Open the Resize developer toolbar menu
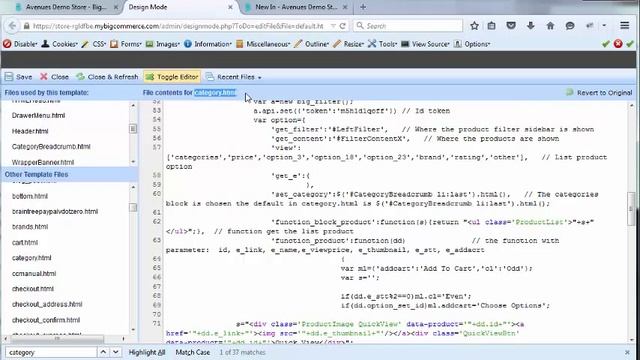The image size is (640, 360). (349, 44)
